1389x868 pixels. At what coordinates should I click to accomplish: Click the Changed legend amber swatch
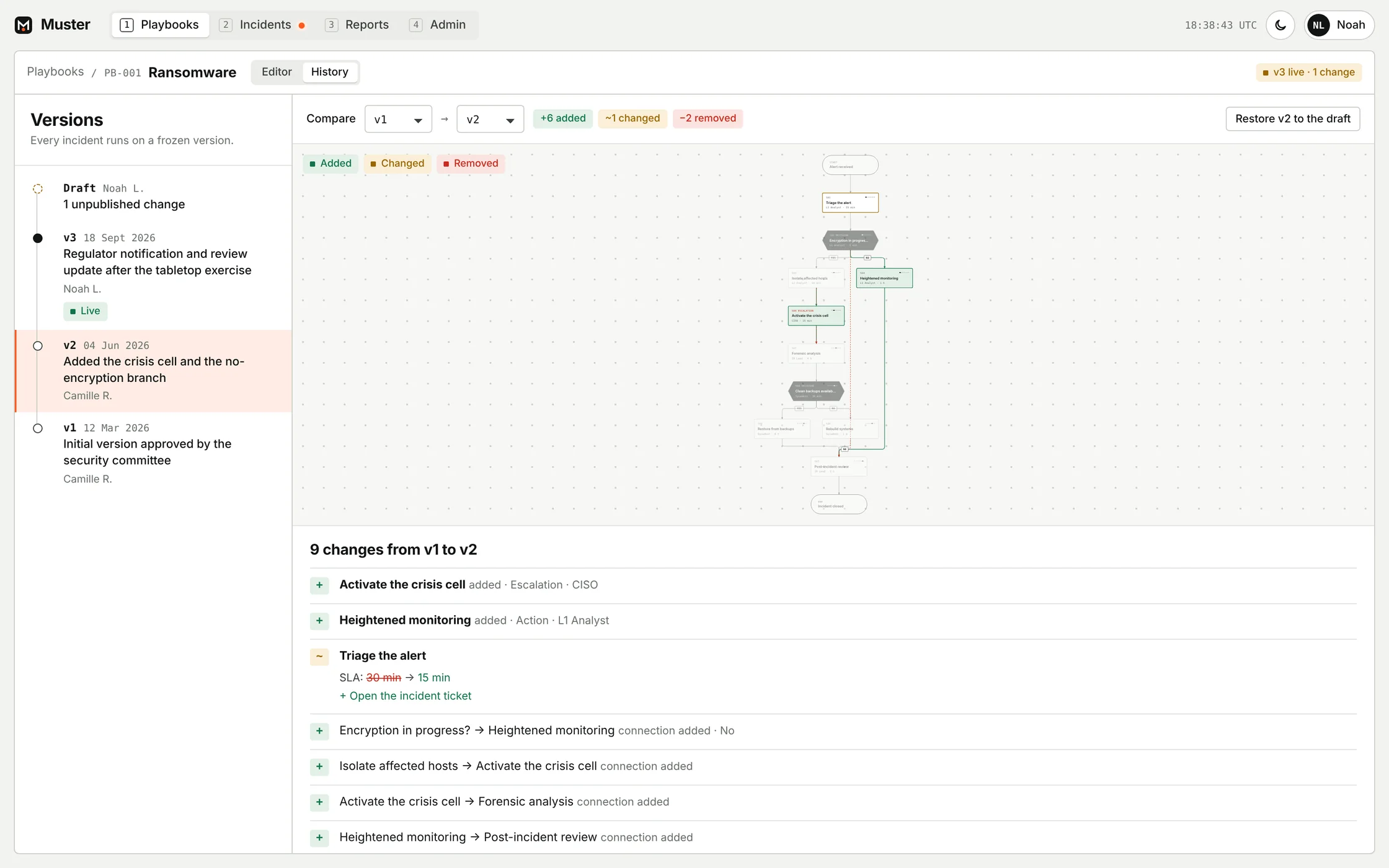[x=373, y=164]
